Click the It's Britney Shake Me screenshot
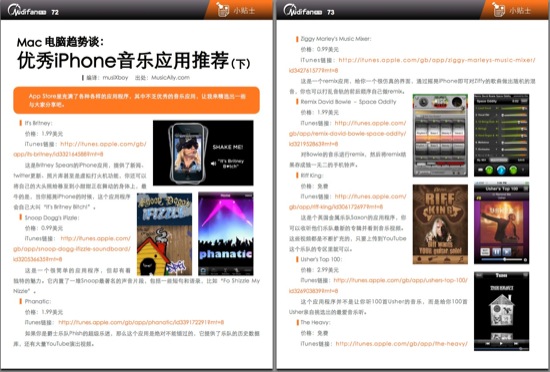Image resolution: width=550 pixels, height=372 pixels. [203, 153]
